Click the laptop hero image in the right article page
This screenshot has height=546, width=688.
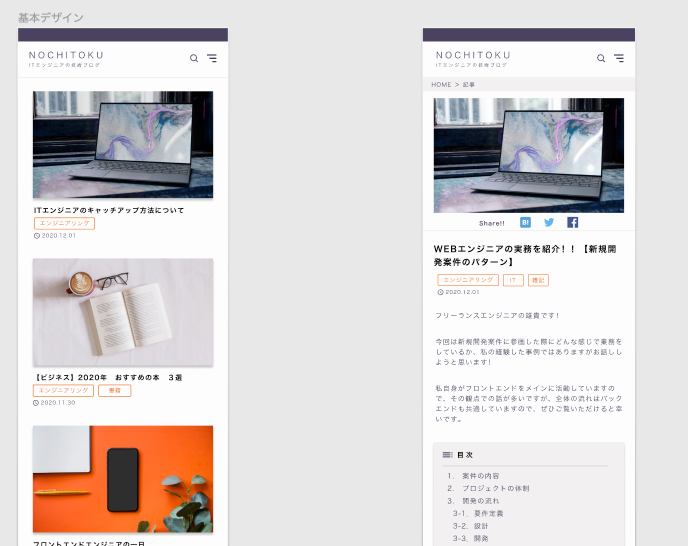(529, 155)
